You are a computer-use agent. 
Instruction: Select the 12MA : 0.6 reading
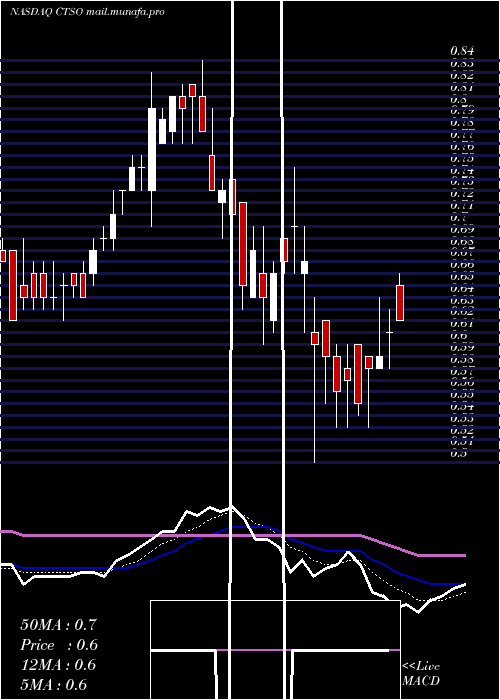(58, 665)
